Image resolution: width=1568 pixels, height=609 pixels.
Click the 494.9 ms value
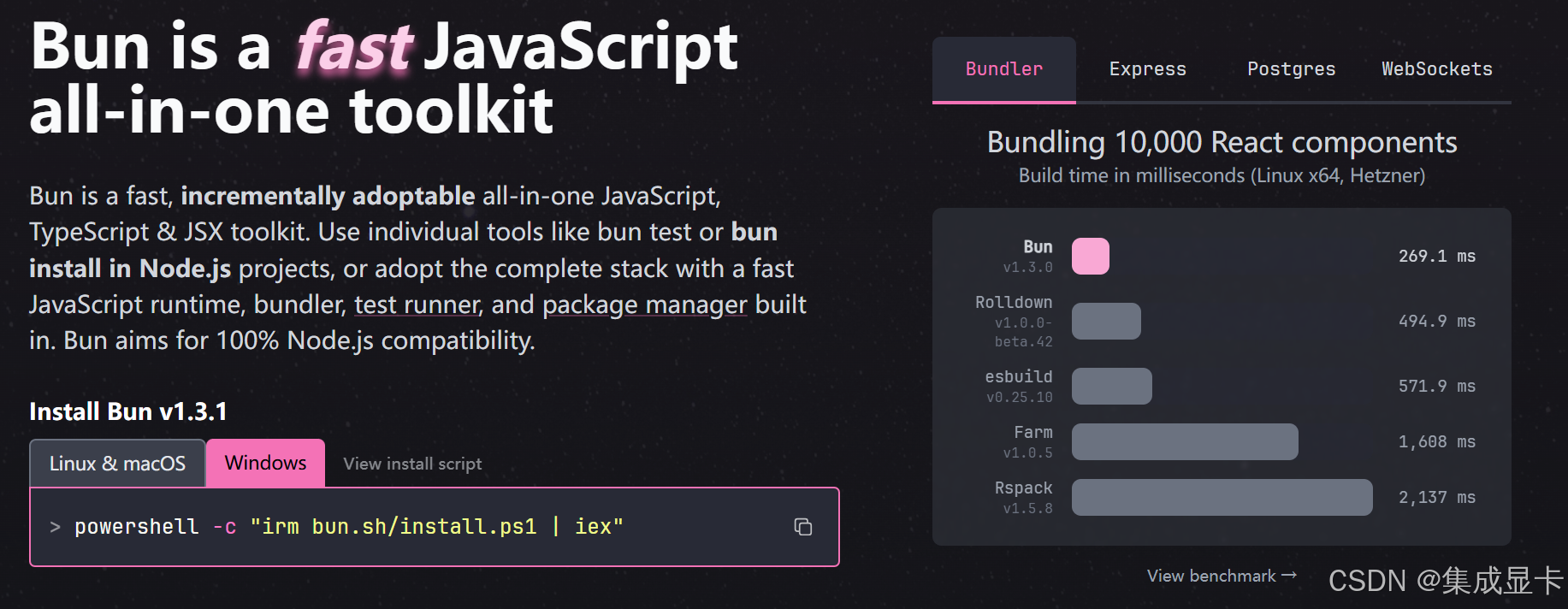click(x=1437, y=322)
